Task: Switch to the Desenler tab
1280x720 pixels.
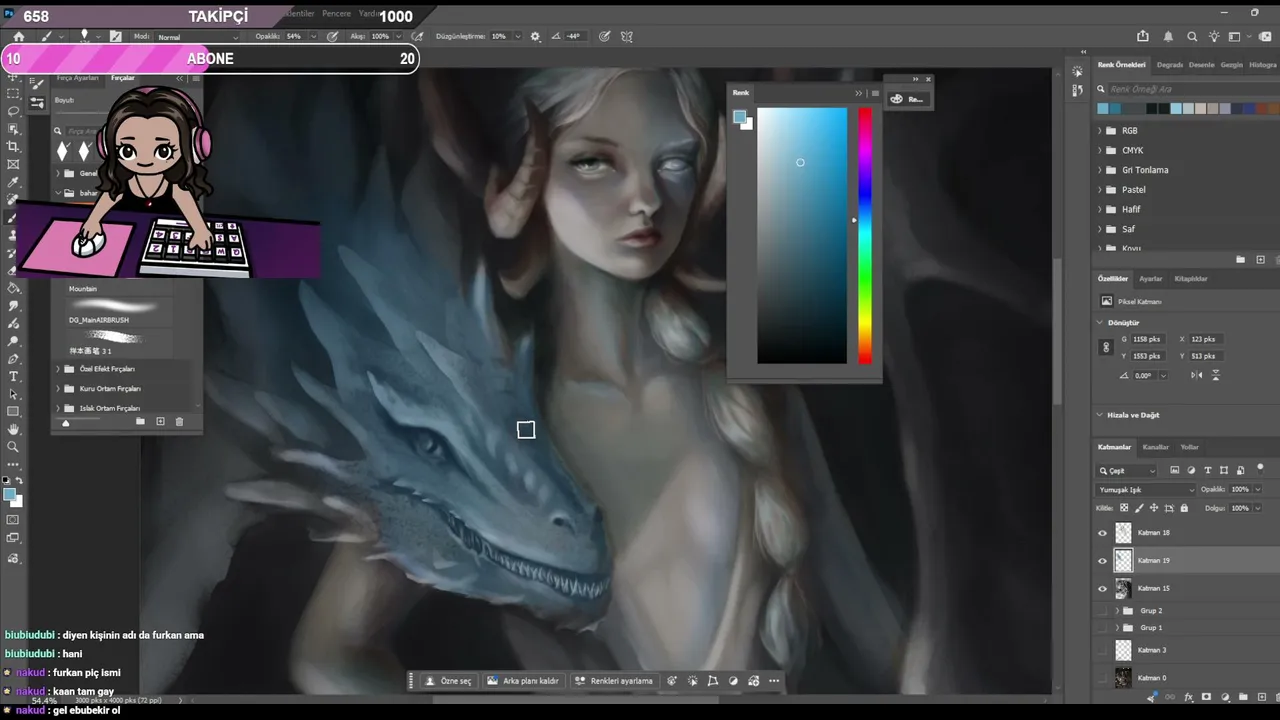Action: coord(1201,65)
